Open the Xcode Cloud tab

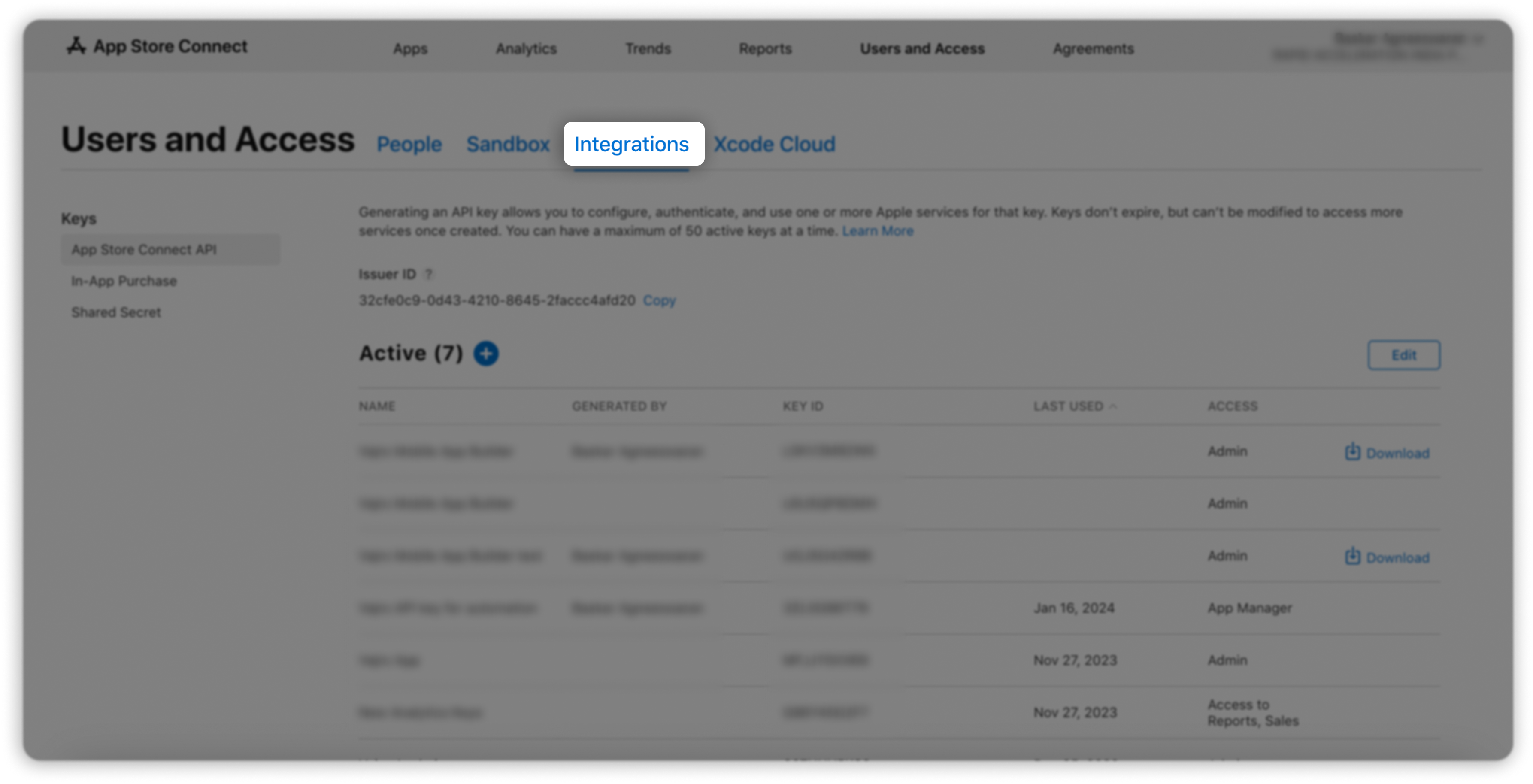pos(774,144)
